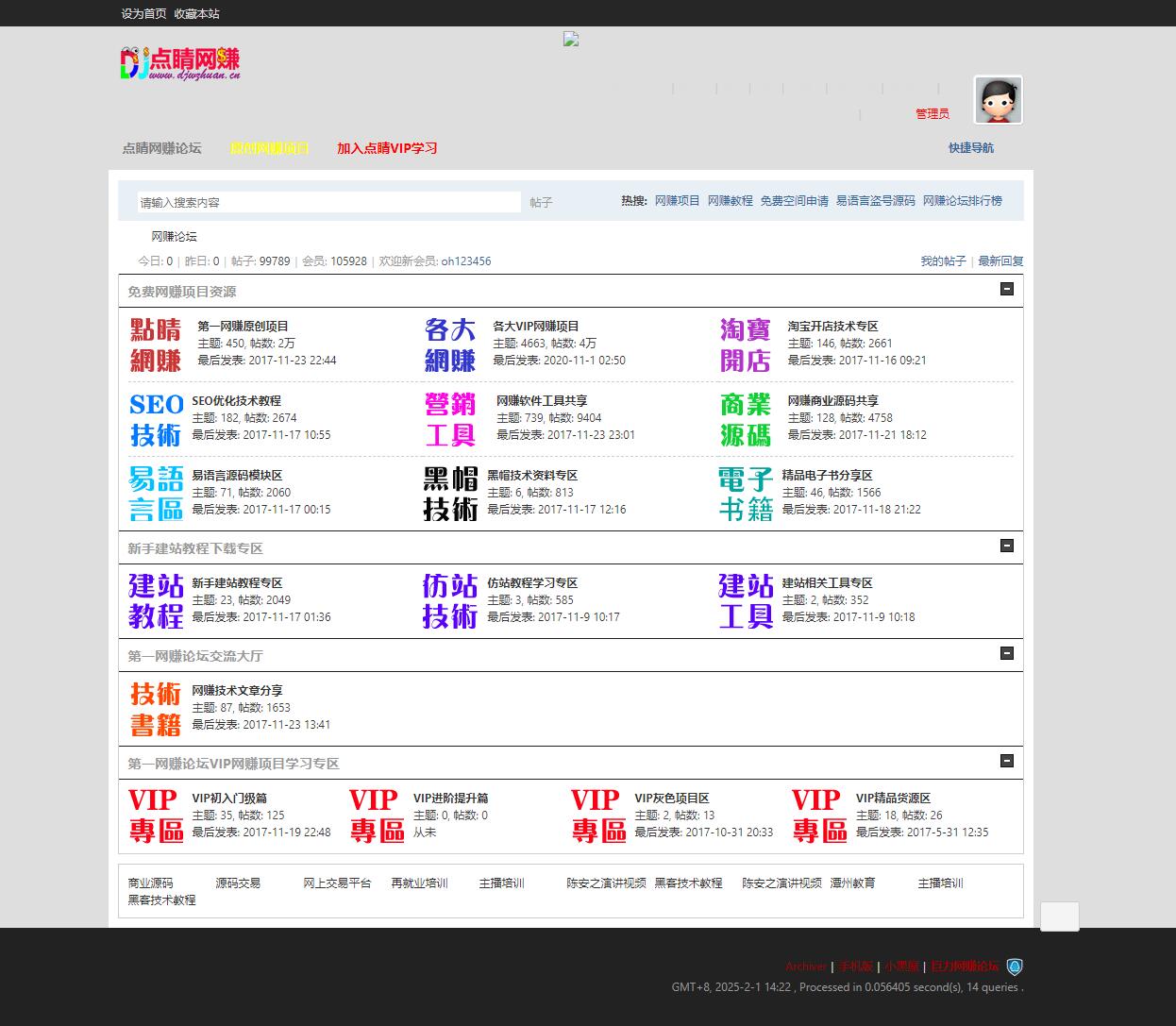Open the 快捷导航 quick navigation menu
The image size is (1176, 1026).
[x=970, y=148]
